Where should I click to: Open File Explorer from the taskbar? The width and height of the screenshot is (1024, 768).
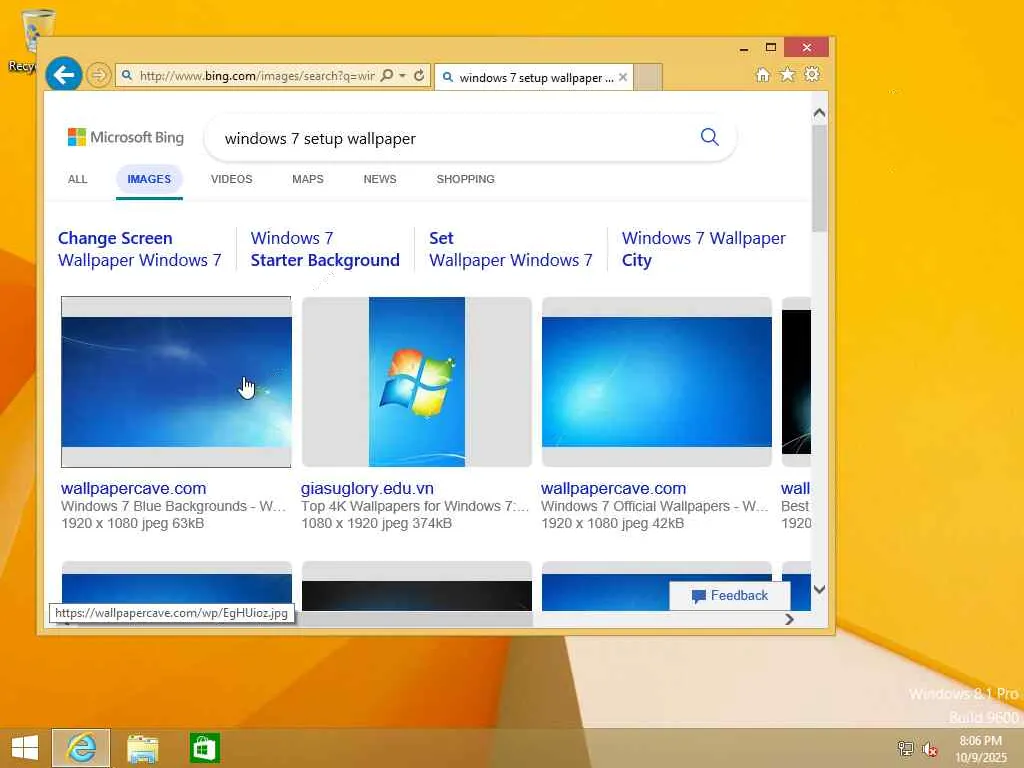pyautogui.click(x=142, y=748)
